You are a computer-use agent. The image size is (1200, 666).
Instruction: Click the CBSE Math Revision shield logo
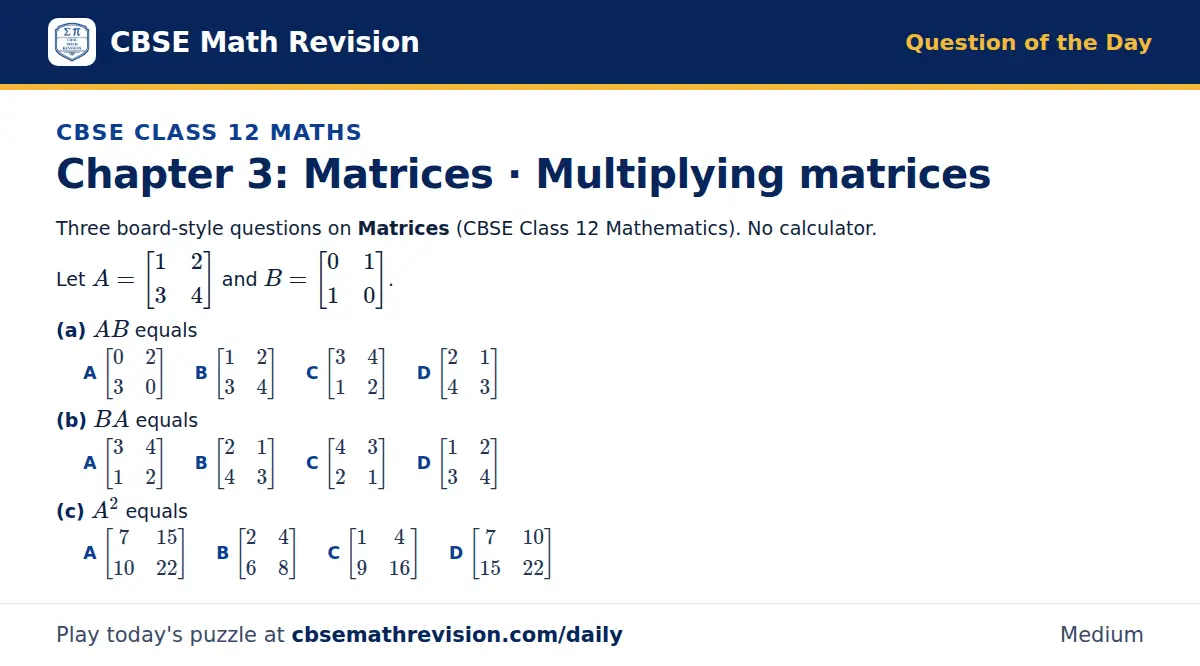pos(72,42)
